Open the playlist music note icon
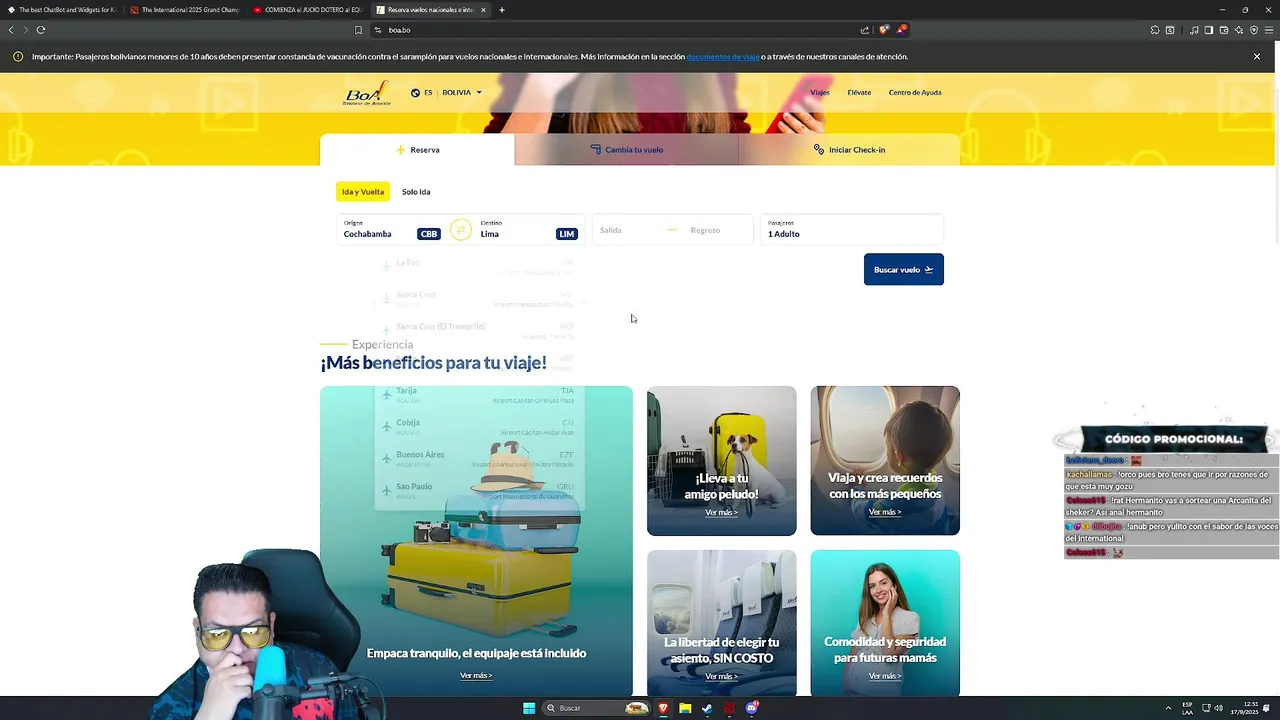Screen dimensions: 1280x720 pos(1194,30)
